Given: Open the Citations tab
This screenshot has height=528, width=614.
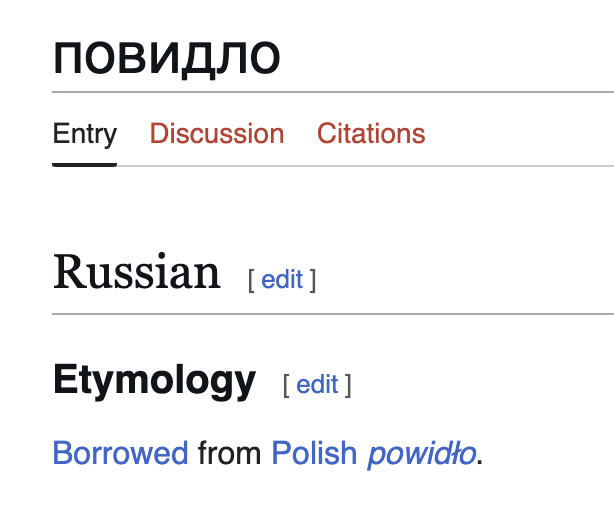Looking at the screenshot, I should coord(371,134).
